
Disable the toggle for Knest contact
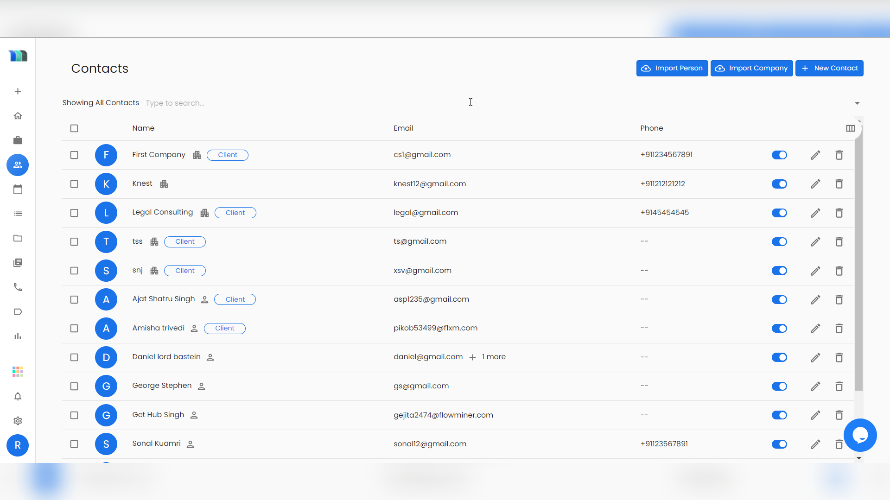(x=779, y=184)
